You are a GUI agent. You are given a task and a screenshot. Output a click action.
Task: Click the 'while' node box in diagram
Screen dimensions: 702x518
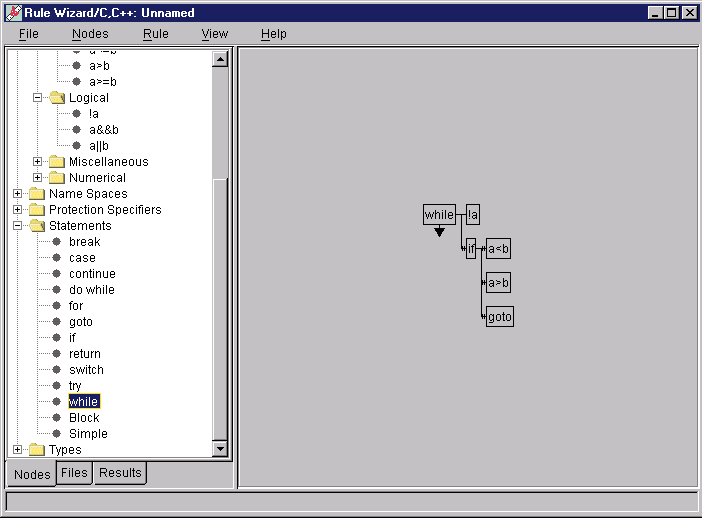[x=439, y=215]
